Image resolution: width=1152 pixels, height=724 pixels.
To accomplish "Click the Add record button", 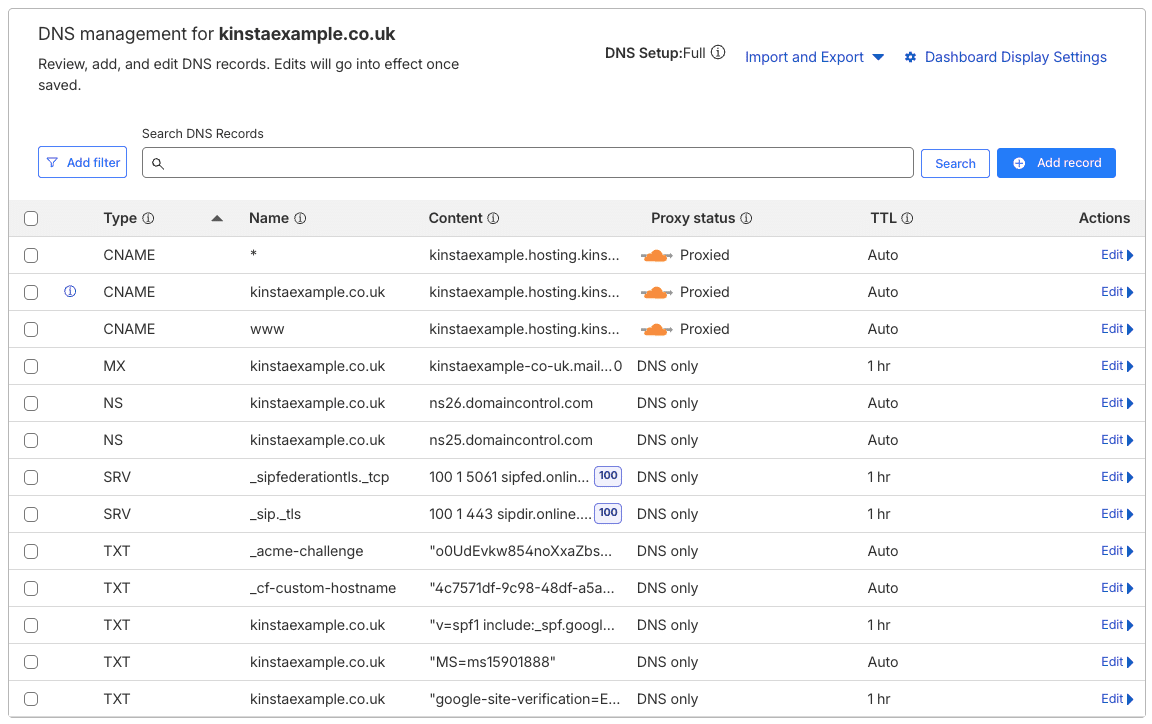I will [1056, 162].
